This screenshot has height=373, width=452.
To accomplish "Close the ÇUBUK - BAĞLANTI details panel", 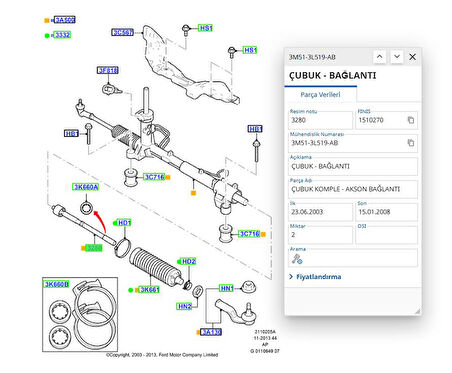I will (x=413, y=57).
